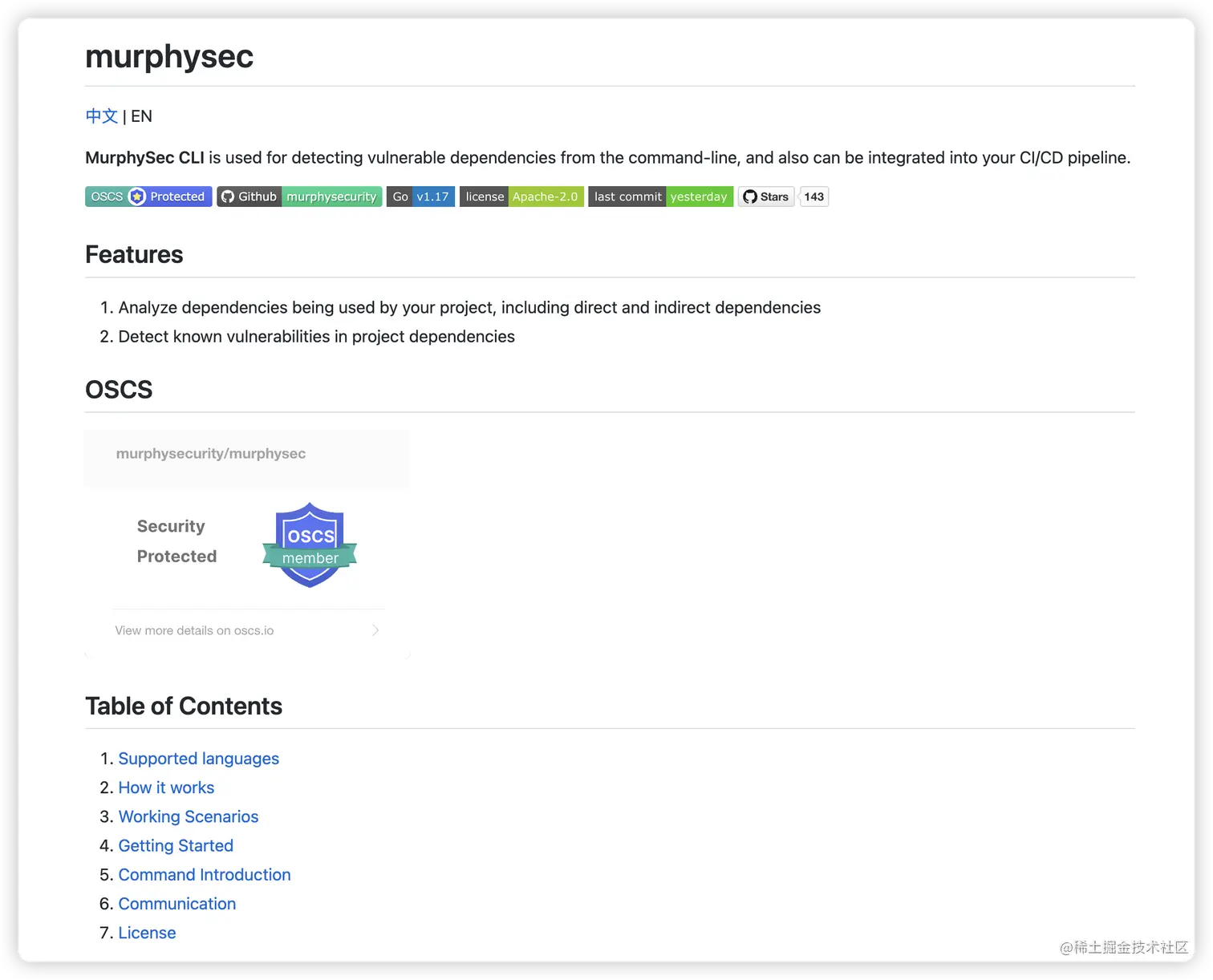This screenshot has height=980, width=1213.
Task: Open the license Apache-2.0 badge
Action: (521, 196)
